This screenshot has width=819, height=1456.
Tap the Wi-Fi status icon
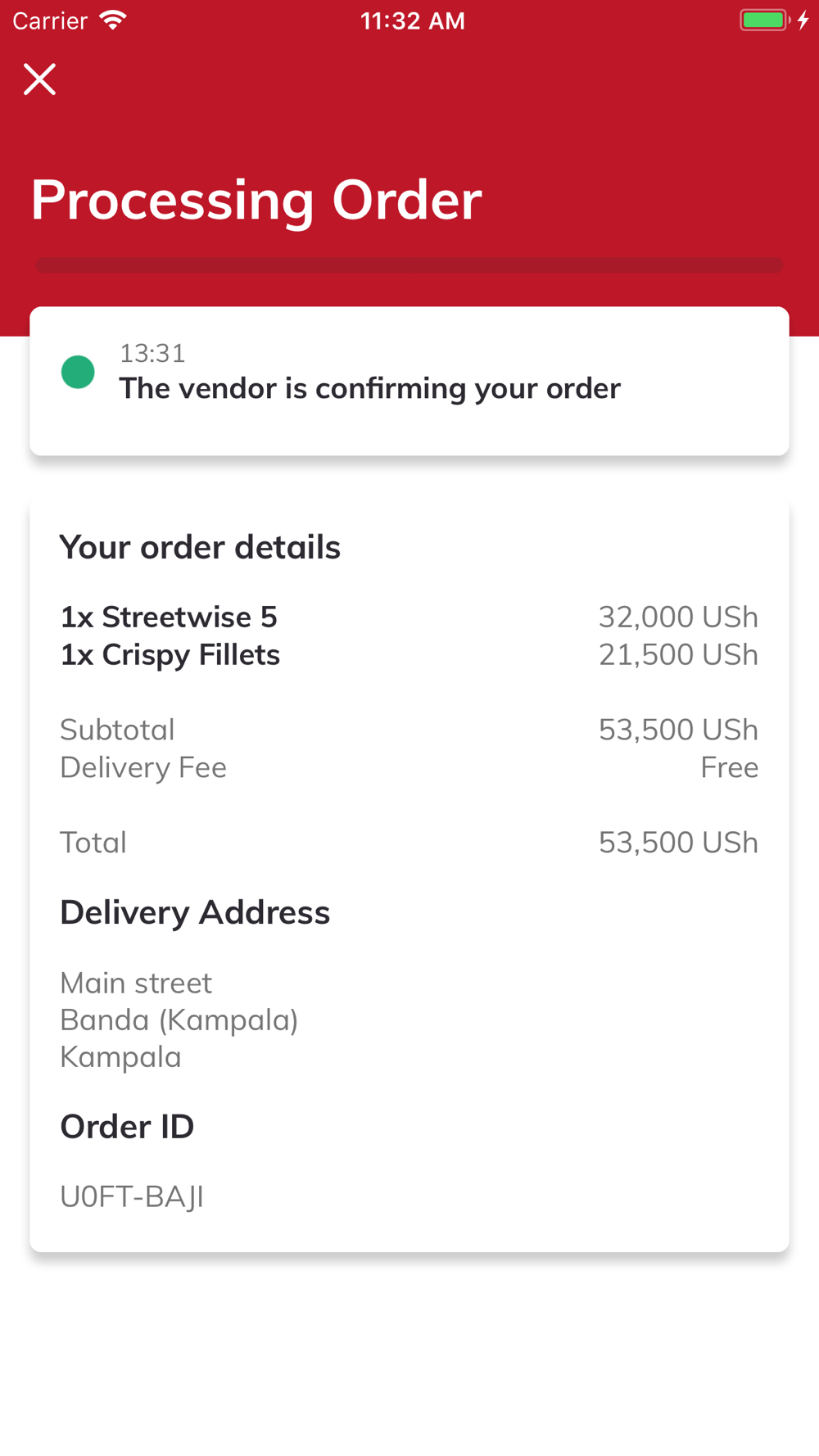(112, 20)
